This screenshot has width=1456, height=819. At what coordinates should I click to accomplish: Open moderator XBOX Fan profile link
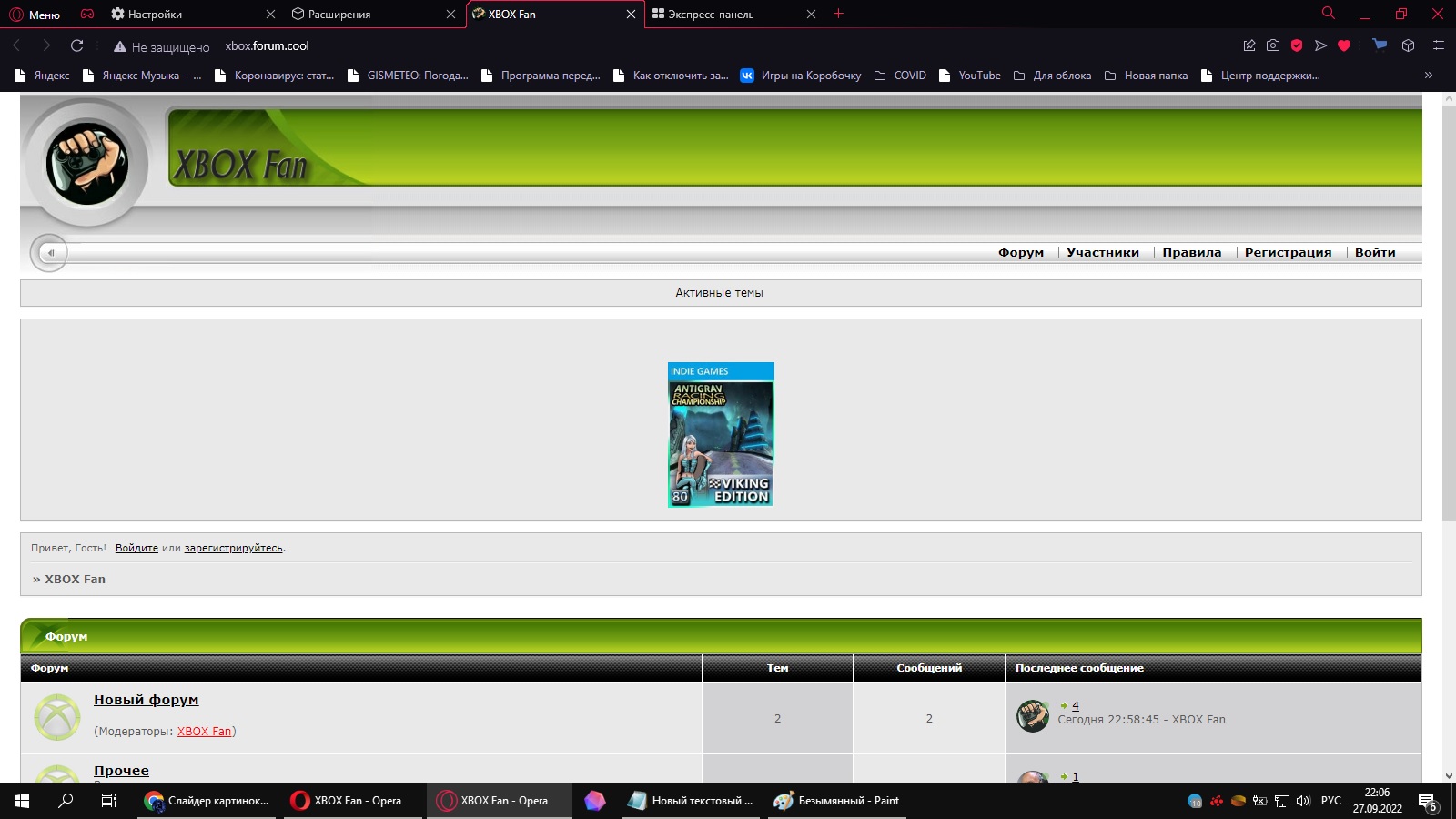[x=204, y=732]
